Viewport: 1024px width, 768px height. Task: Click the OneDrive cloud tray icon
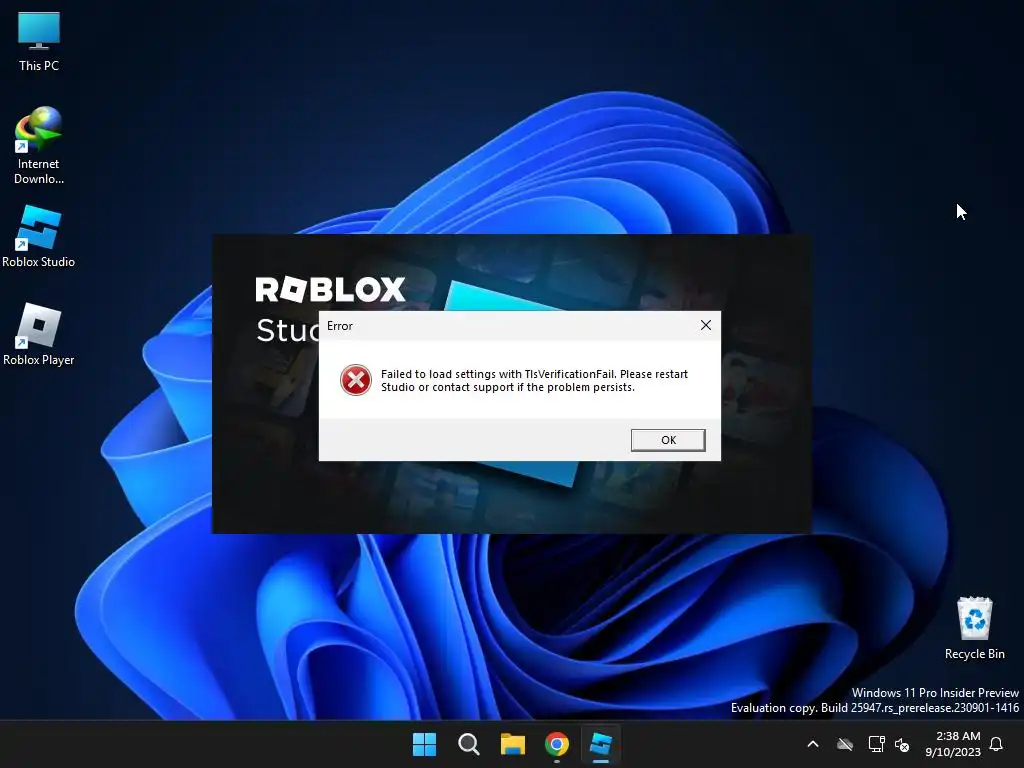pyautogui.click(x=845, y=744)
